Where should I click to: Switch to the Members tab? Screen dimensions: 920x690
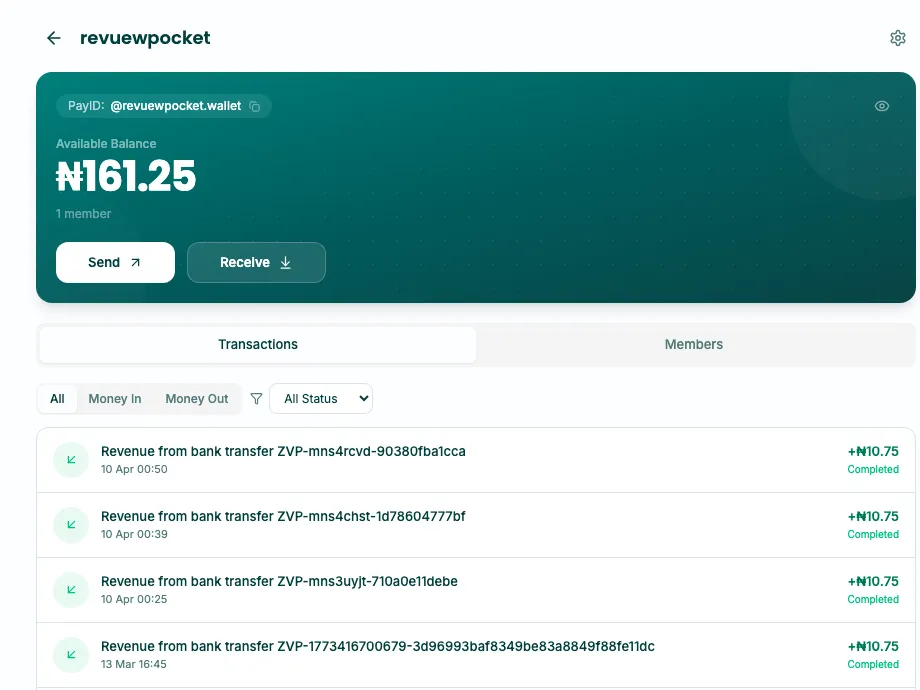(x=694, y=344)
